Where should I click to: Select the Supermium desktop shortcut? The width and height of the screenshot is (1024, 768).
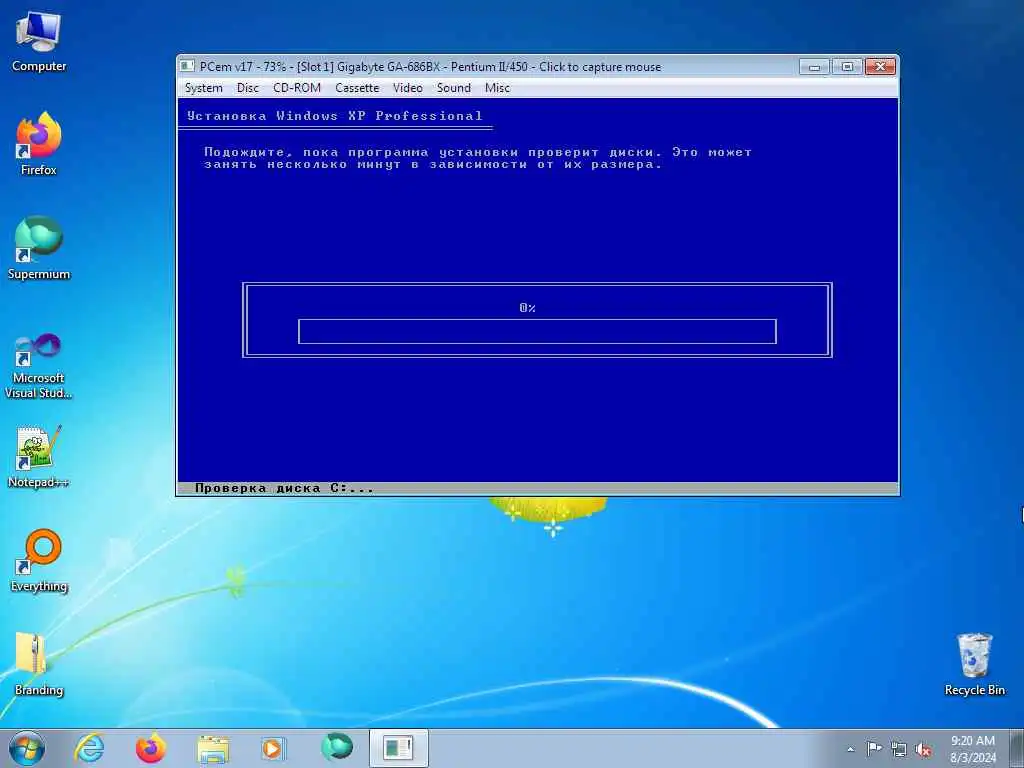pyautogui.click(x=39, y=249)
